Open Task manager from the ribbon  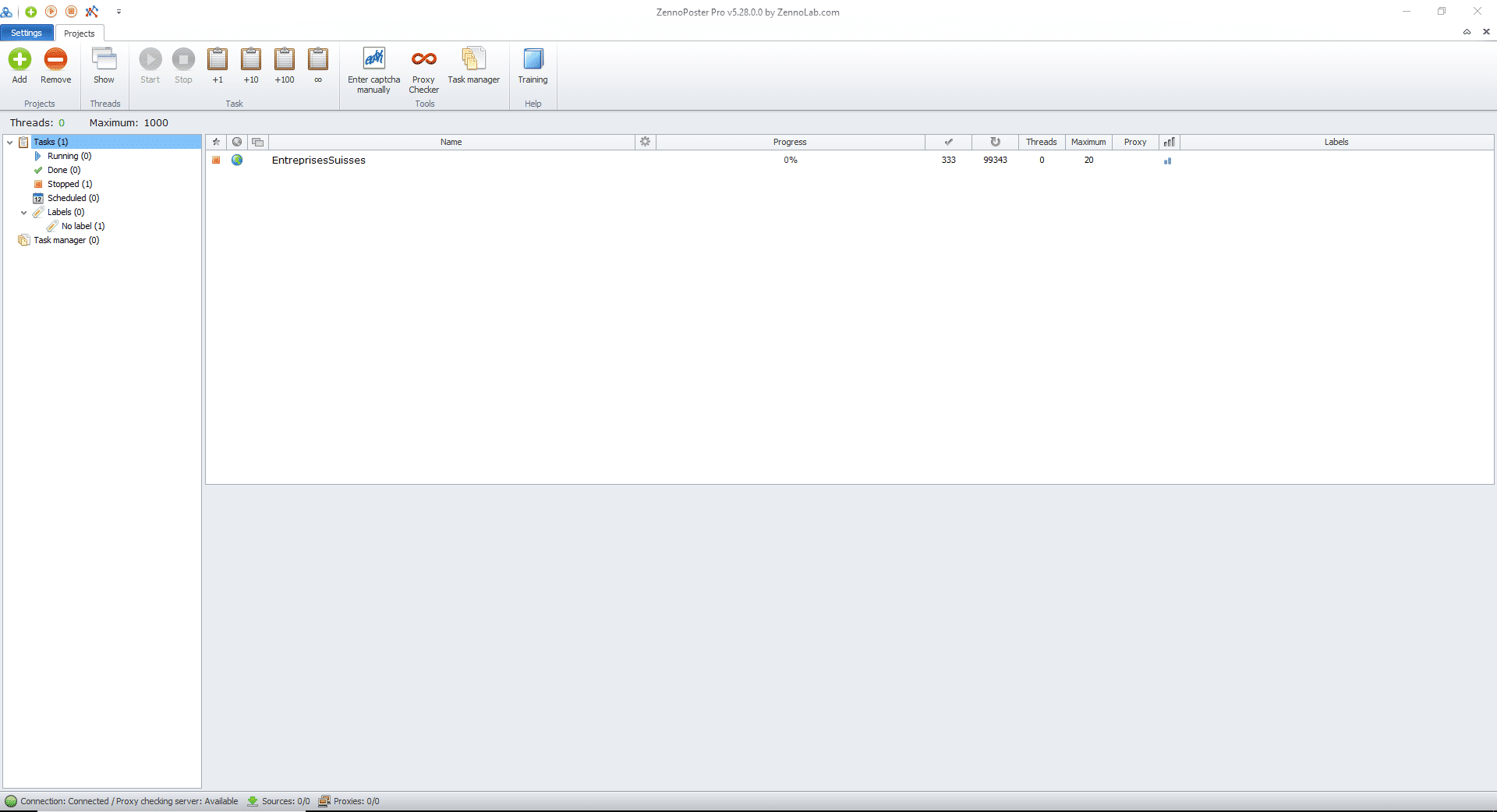click(473, 60)
